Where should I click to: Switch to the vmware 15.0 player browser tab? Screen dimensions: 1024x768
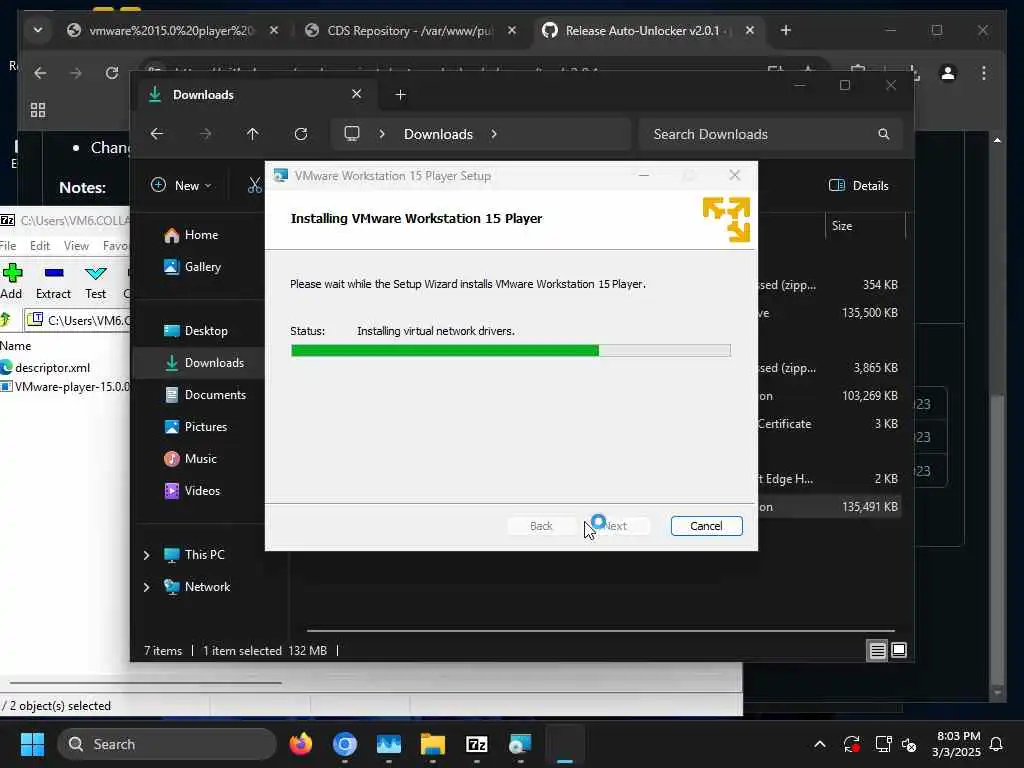click(x=172, y=31)
